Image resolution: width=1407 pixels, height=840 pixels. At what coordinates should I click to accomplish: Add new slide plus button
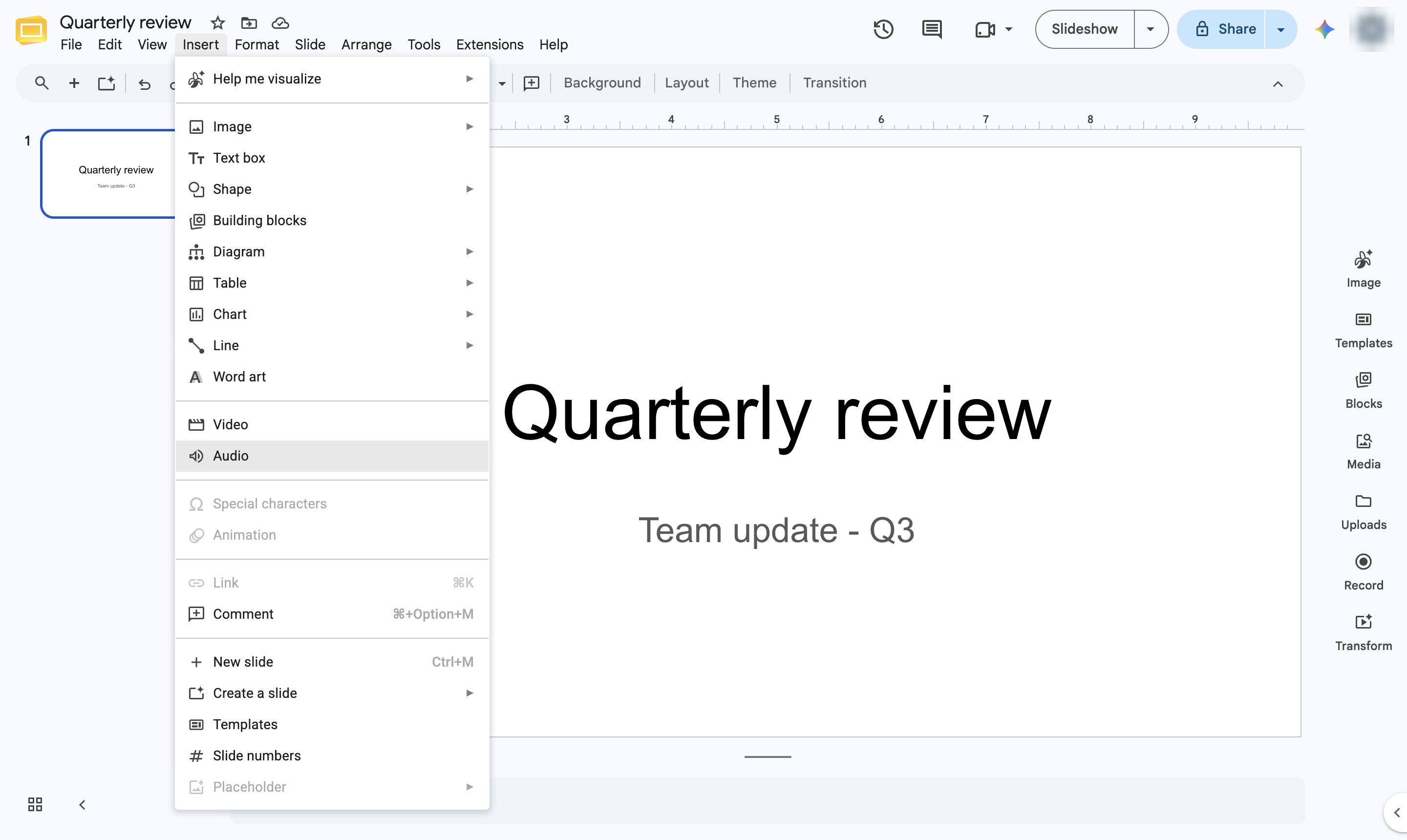[74, 83]
